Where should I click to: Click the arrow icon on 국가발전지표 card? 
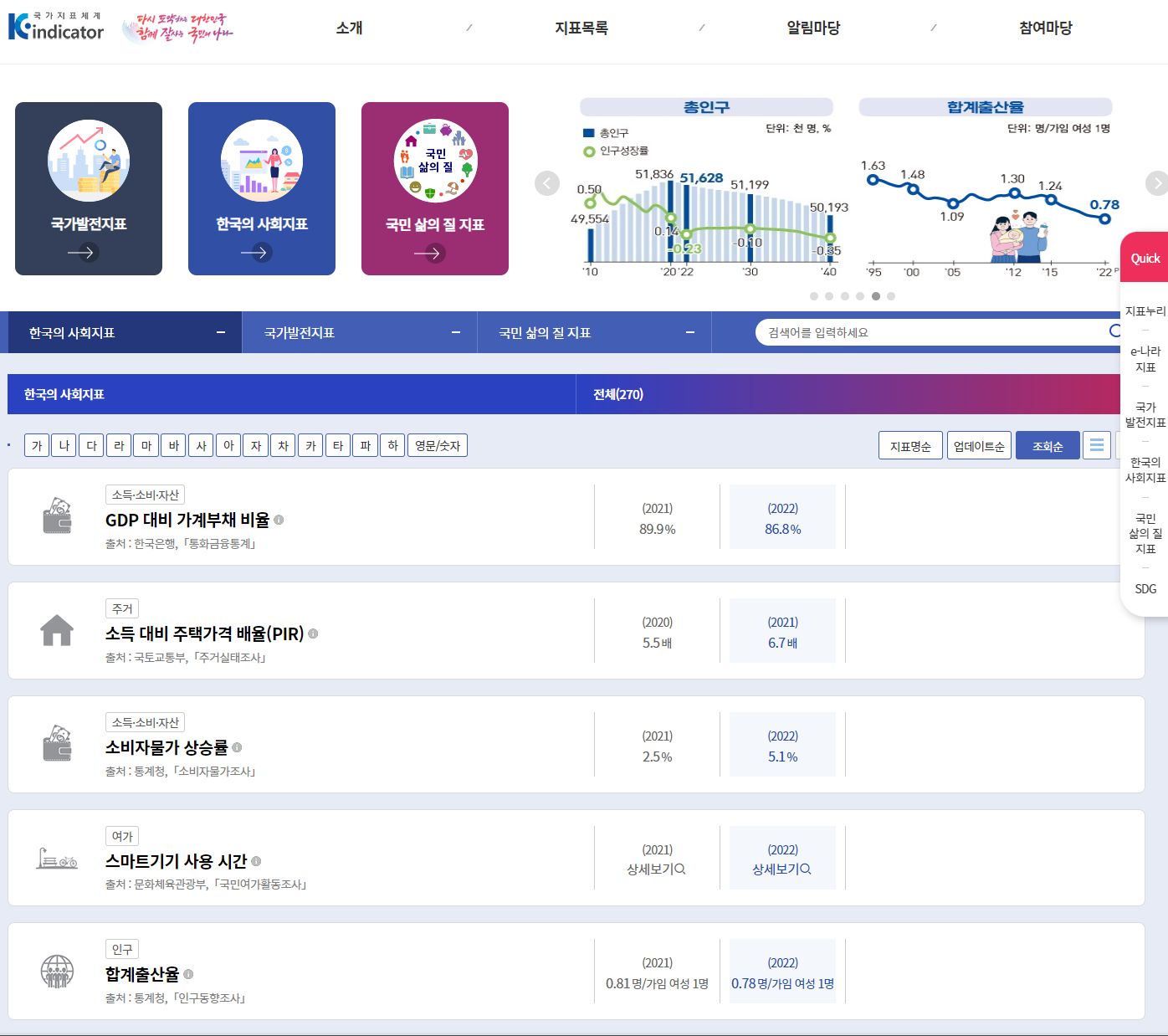84,253
